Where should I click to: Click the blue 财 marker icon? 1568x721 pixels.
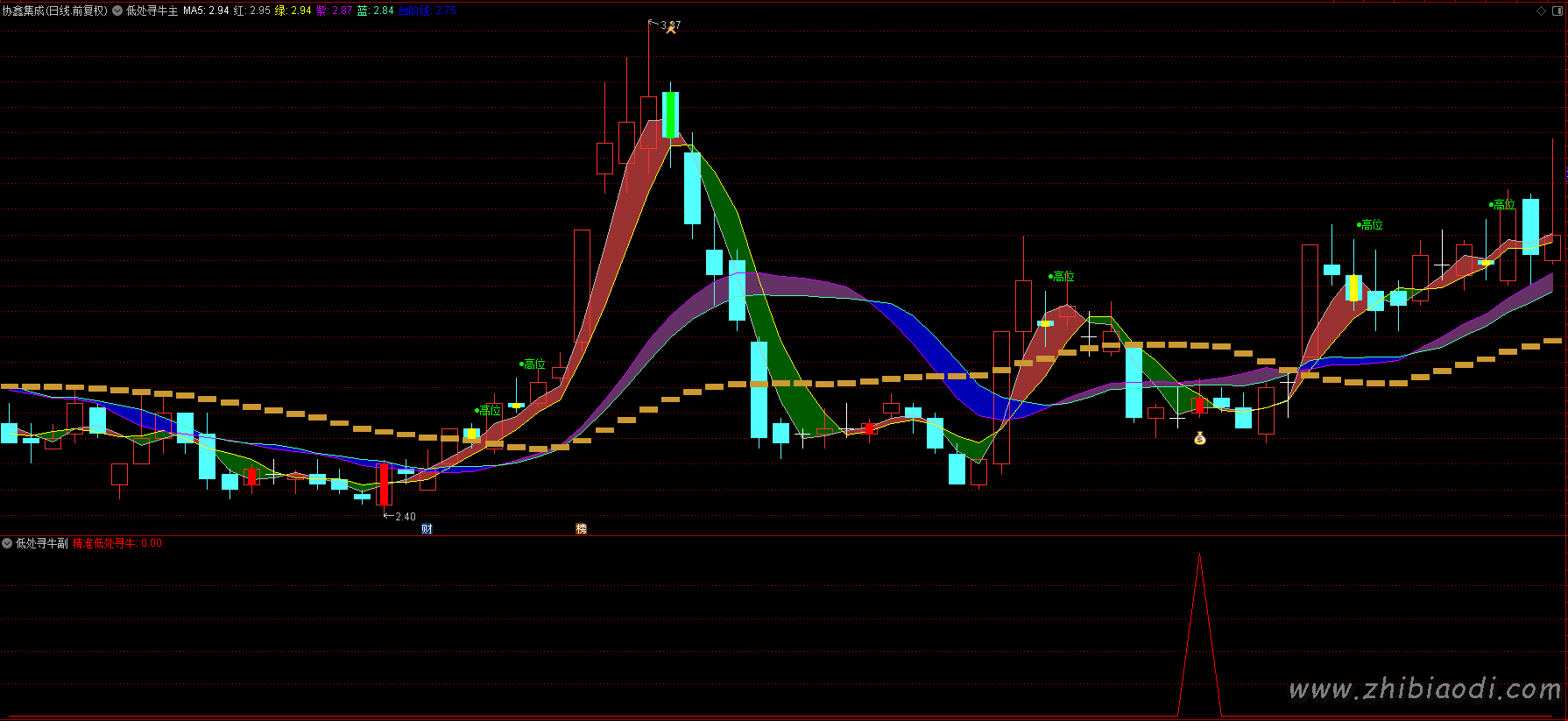(427, 528)
